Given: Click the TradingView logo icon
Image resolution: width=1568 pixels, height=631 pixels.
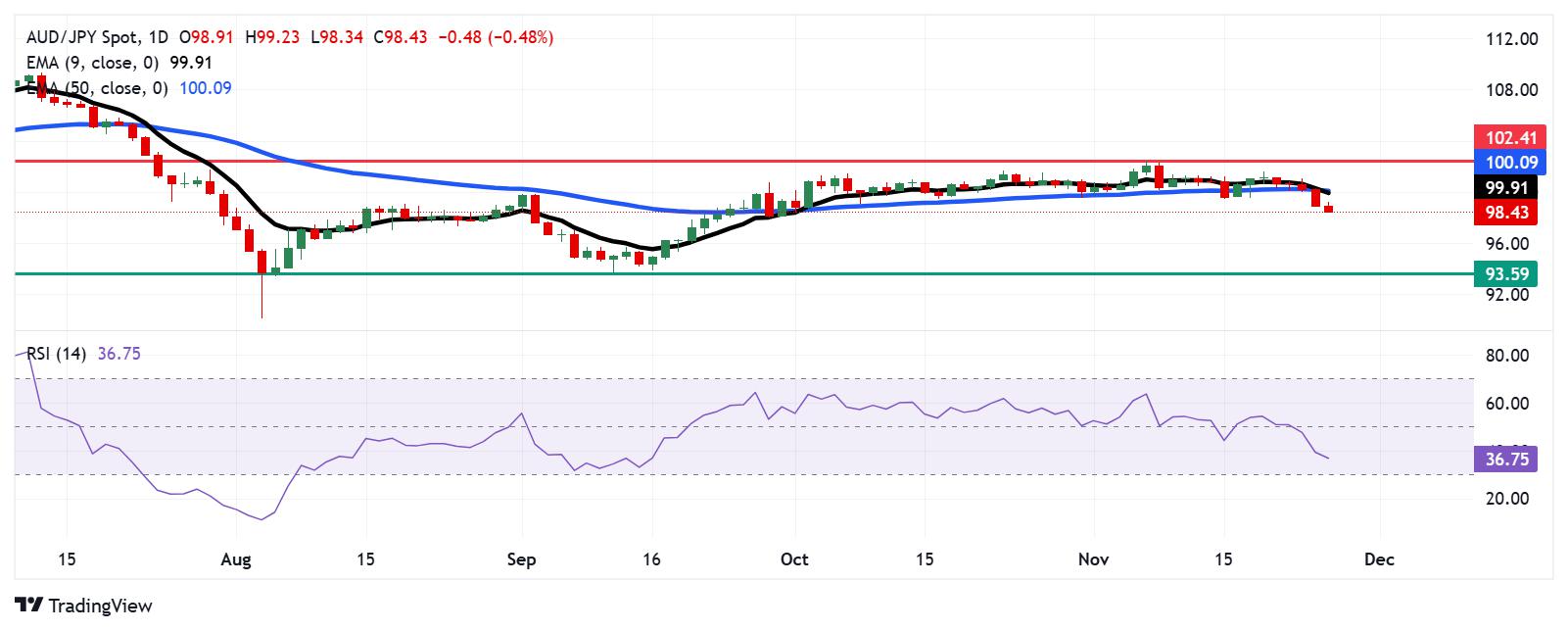Looking at the screenshot, I should coord(29,606).
